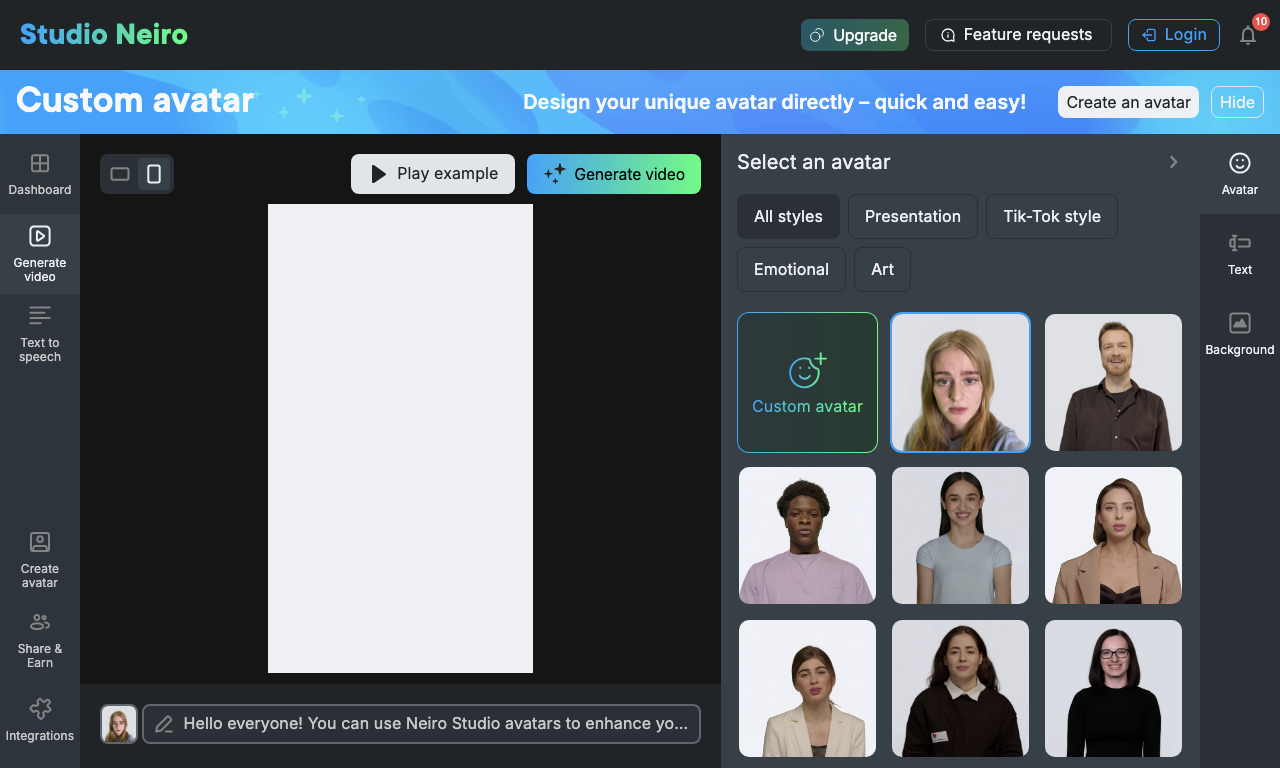The width and height of the screenshot is (1280, 768).
Task: Select the woman in cream blazer avatar
Action: tap(807, 688)
